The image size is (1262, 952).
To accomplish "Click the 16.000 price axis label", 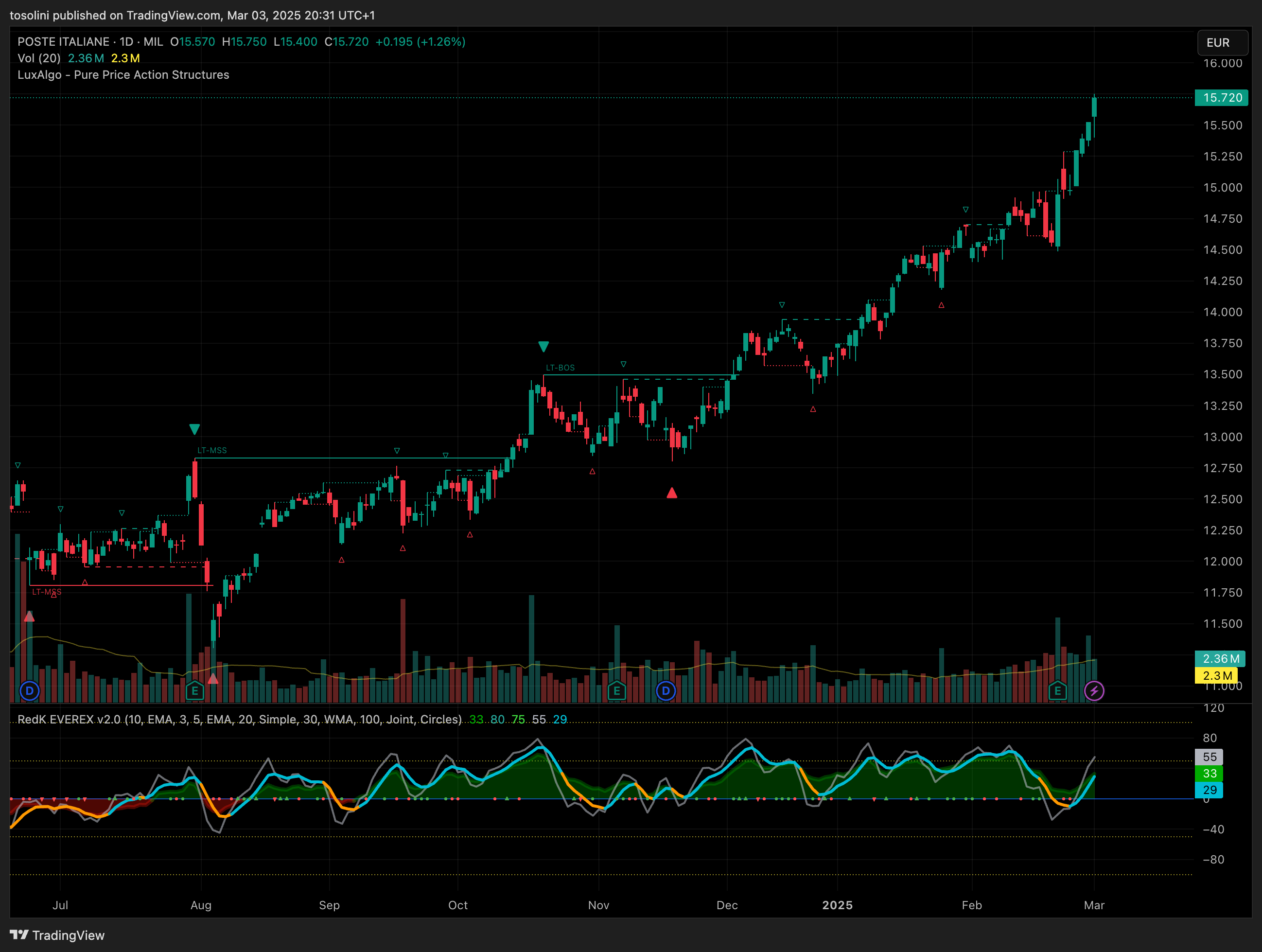I will click(x=1222, y=63).
